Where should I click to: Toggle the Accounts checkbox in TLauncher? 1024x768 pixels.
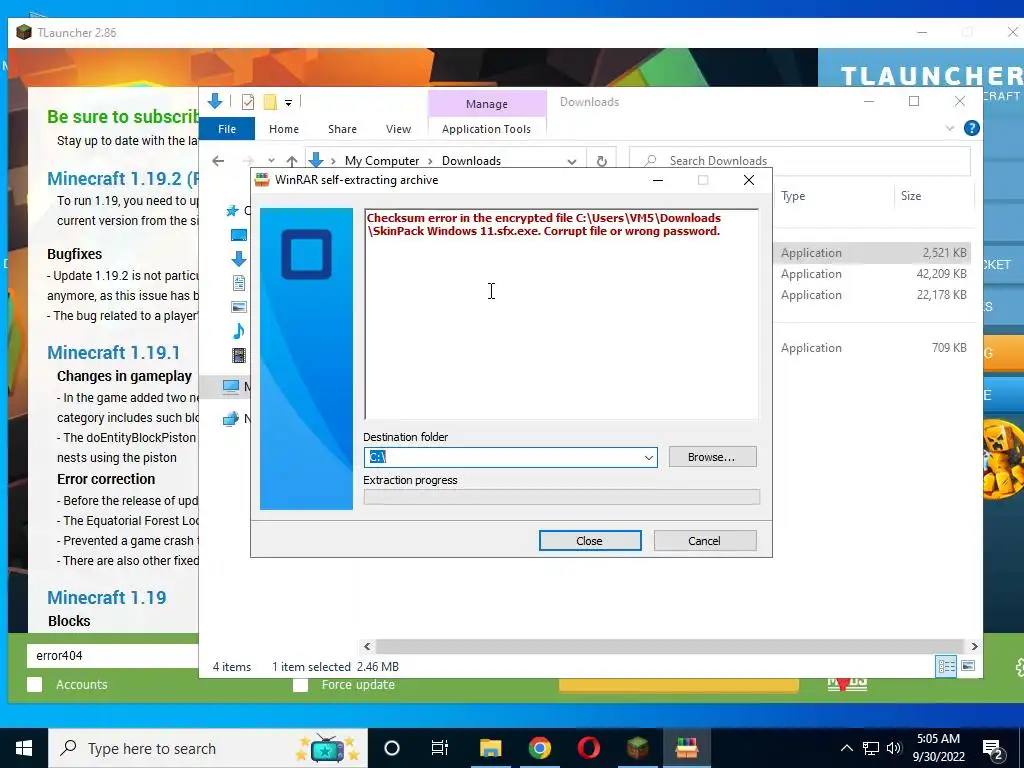35,684
